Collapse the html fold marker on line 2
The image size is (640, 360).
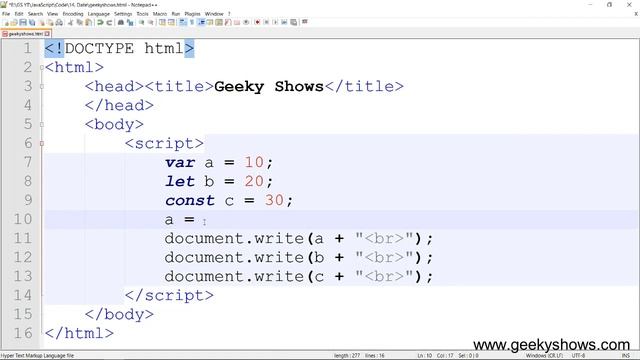tap(42, 67)
